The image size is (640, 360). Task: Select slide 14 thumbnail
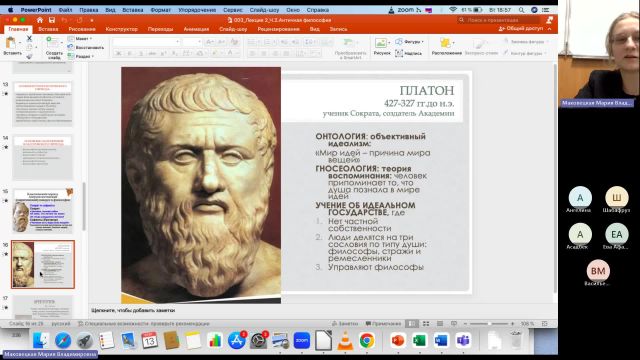[x=43, y=158]
